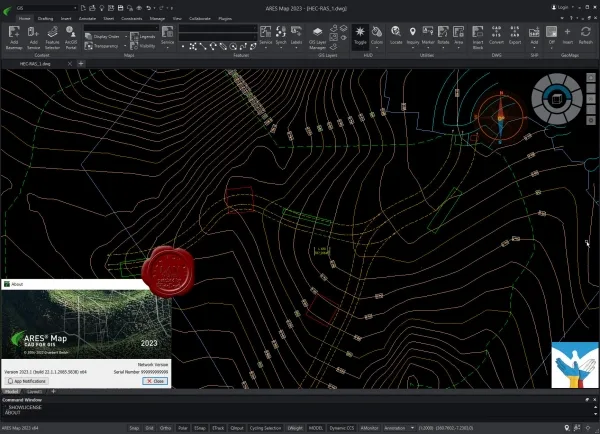Click the Dynamic CCS status button

tap(342, 428)
